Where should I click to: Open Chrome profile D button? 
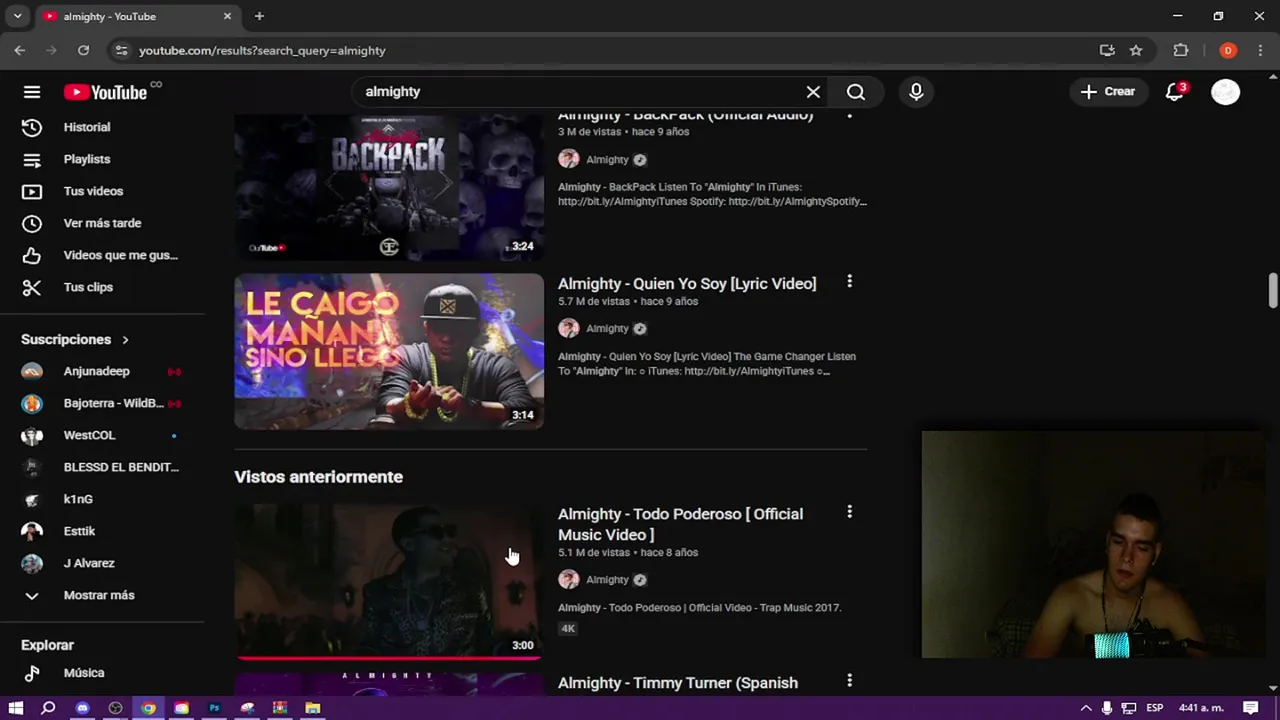point(1228,50)
